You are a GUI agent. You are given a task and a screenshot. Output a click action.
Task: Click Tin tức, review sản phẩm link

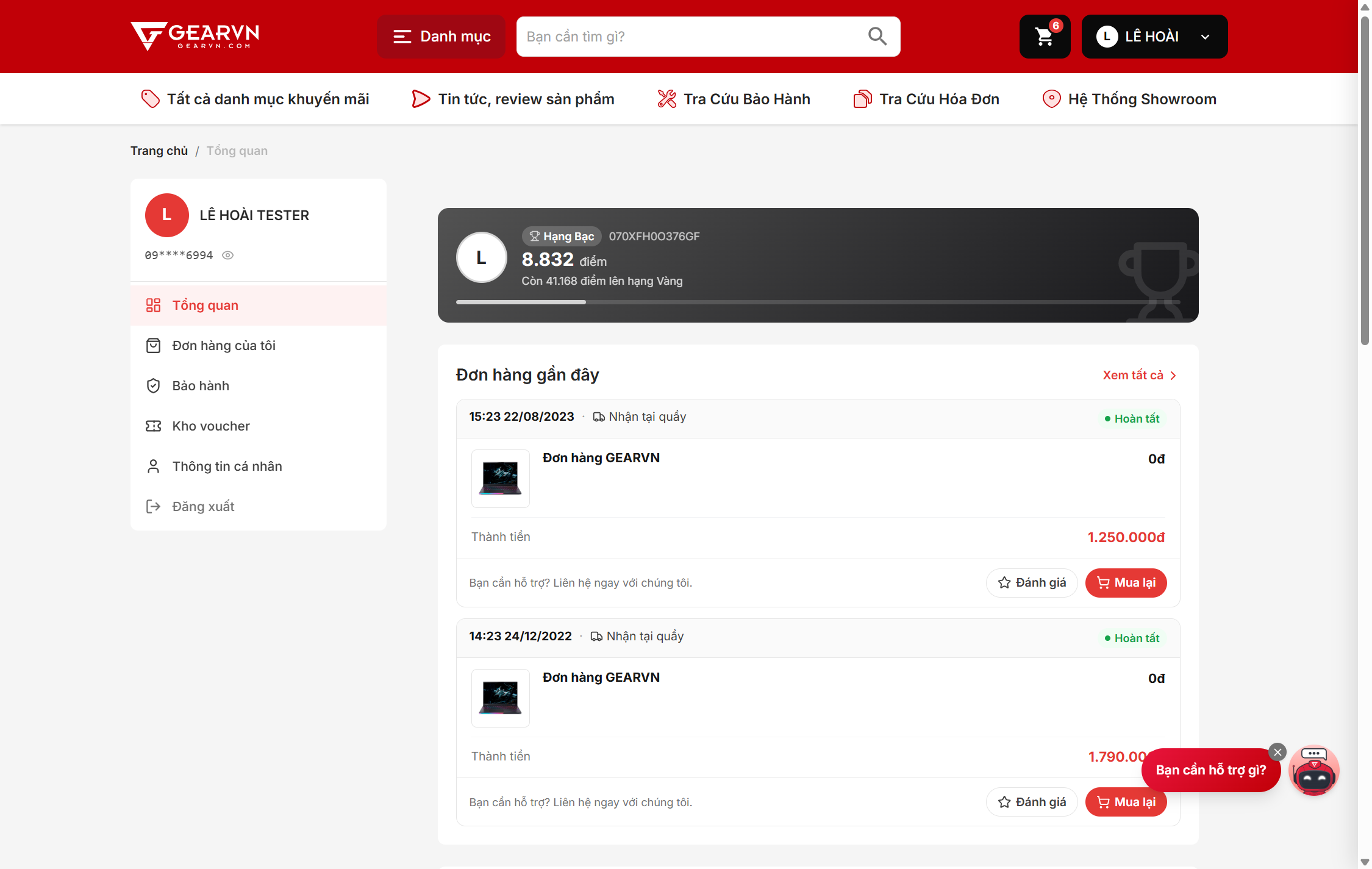click(513, 99)
